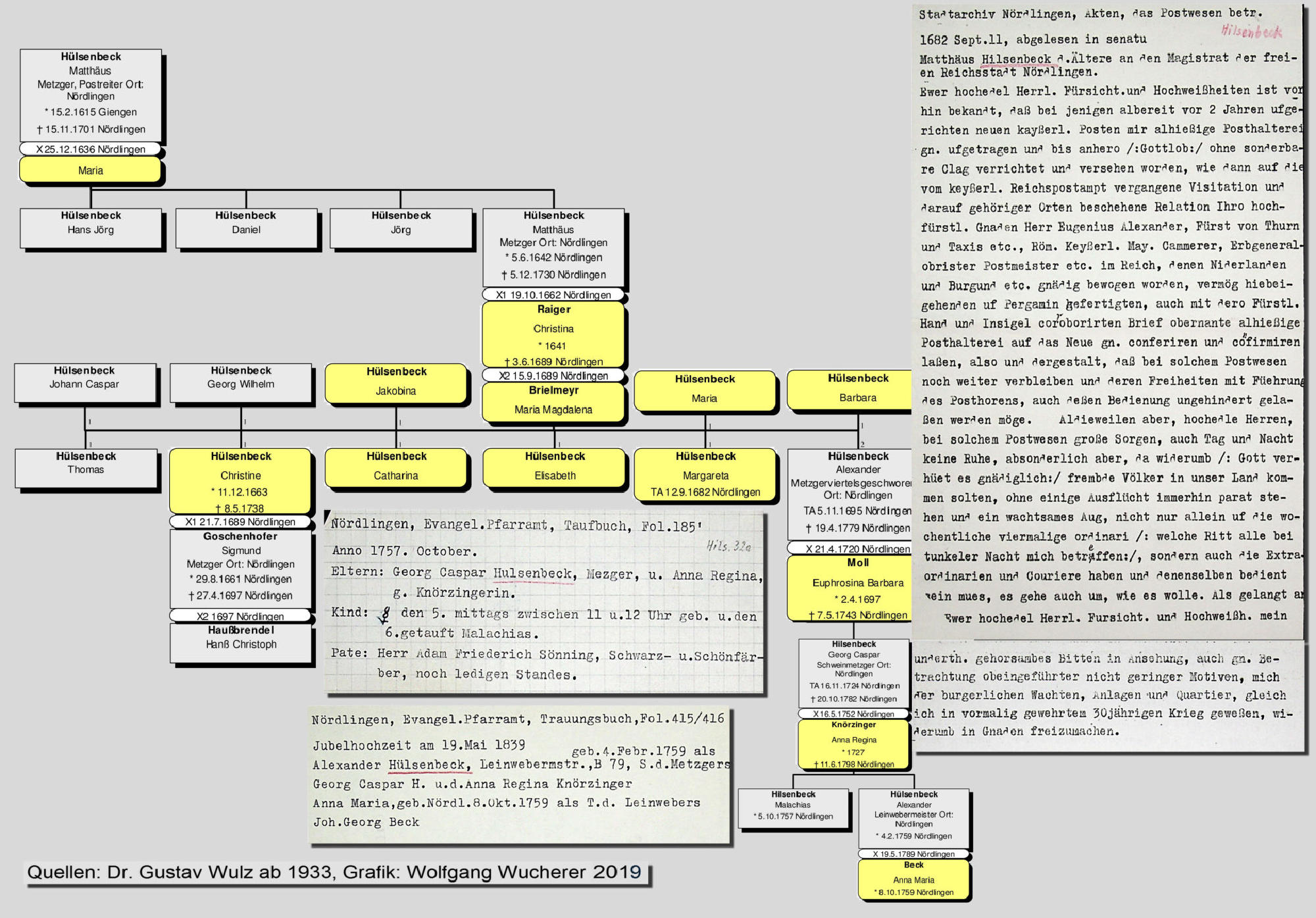Click the Jakobina Hülsenbeck yellow box
This screenshot has height=918, width=1316.
point(396,383)
